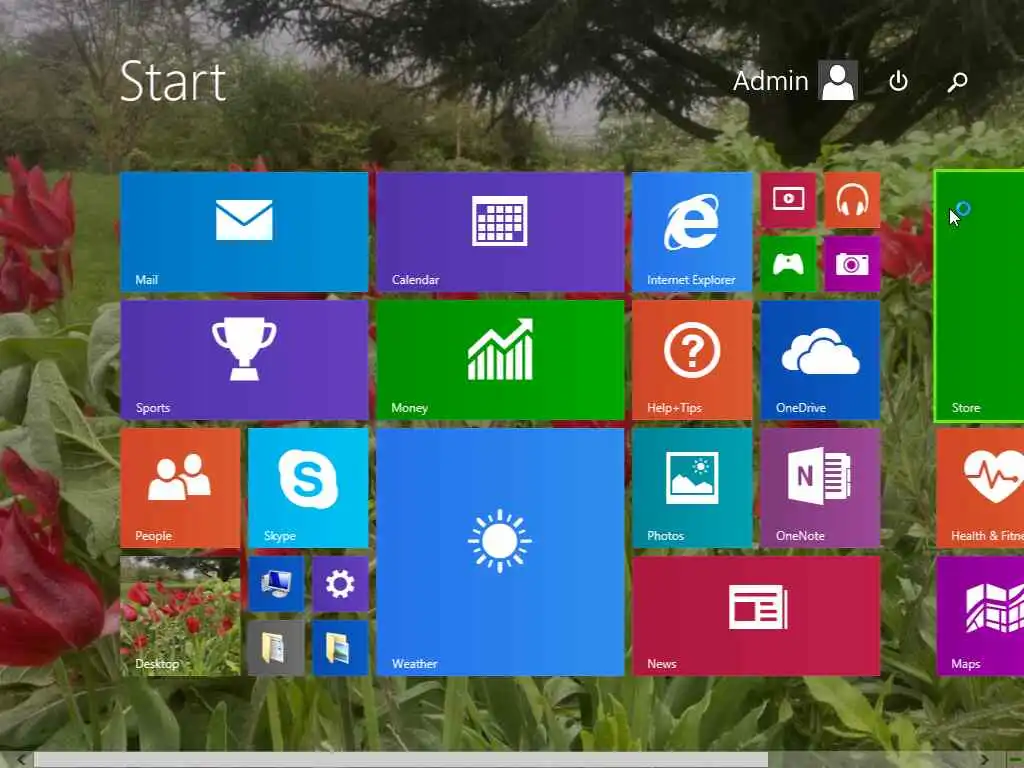Open the Photos tile
Screen dimensions: 1024x768
pyautogui.click(x=692, y=488)
